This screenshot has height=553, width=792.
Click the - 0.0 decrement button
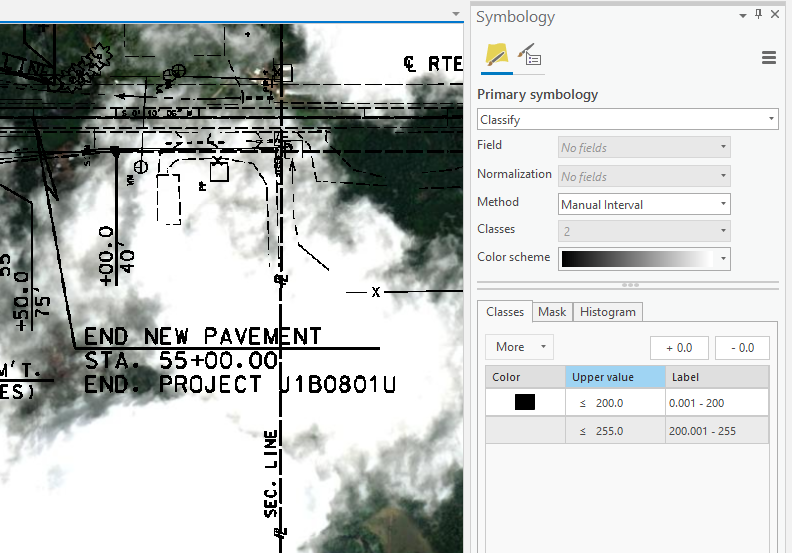coord(742,348)
